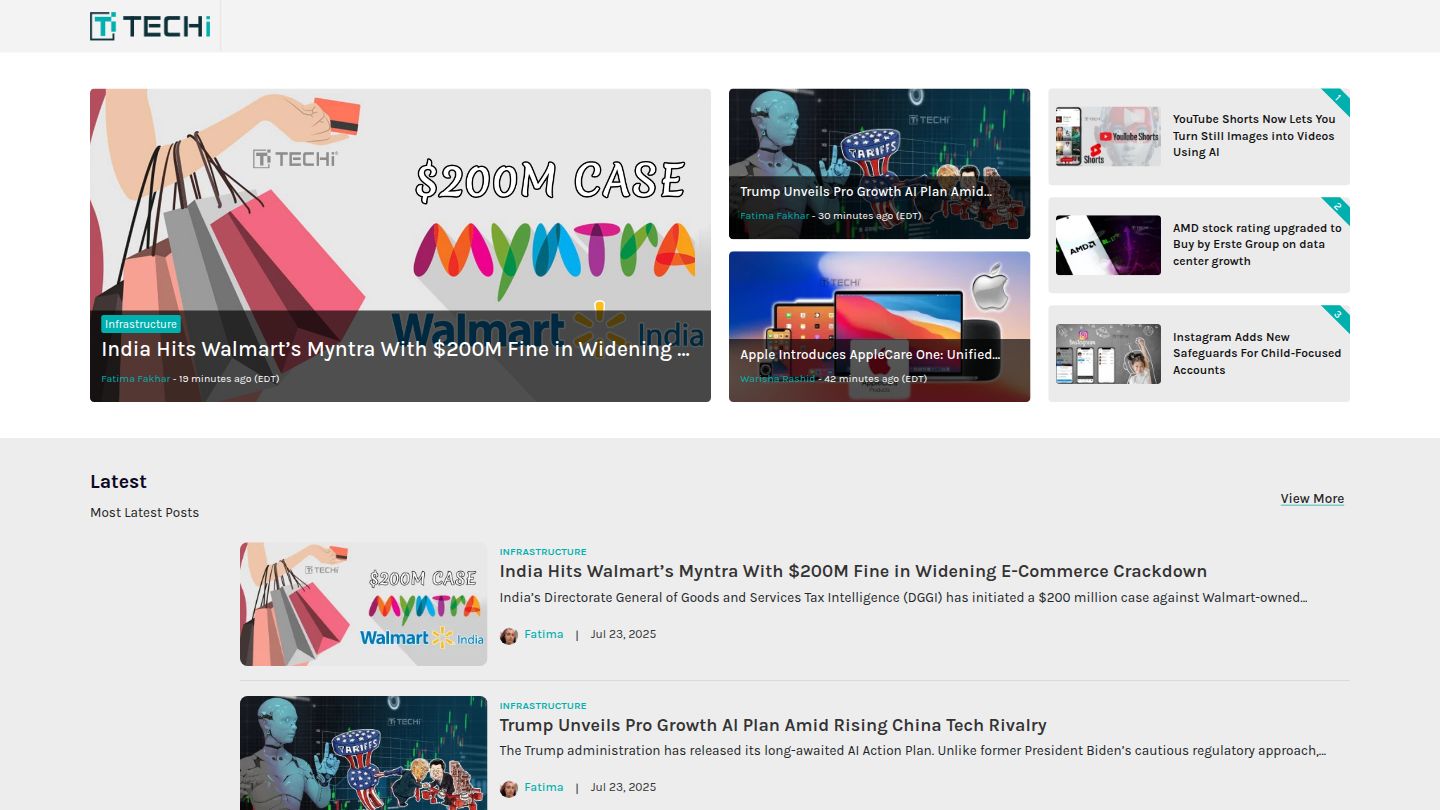
Task: Click Fatima Fakhar on the Trump AI Plan card
Action: [775, 216]
